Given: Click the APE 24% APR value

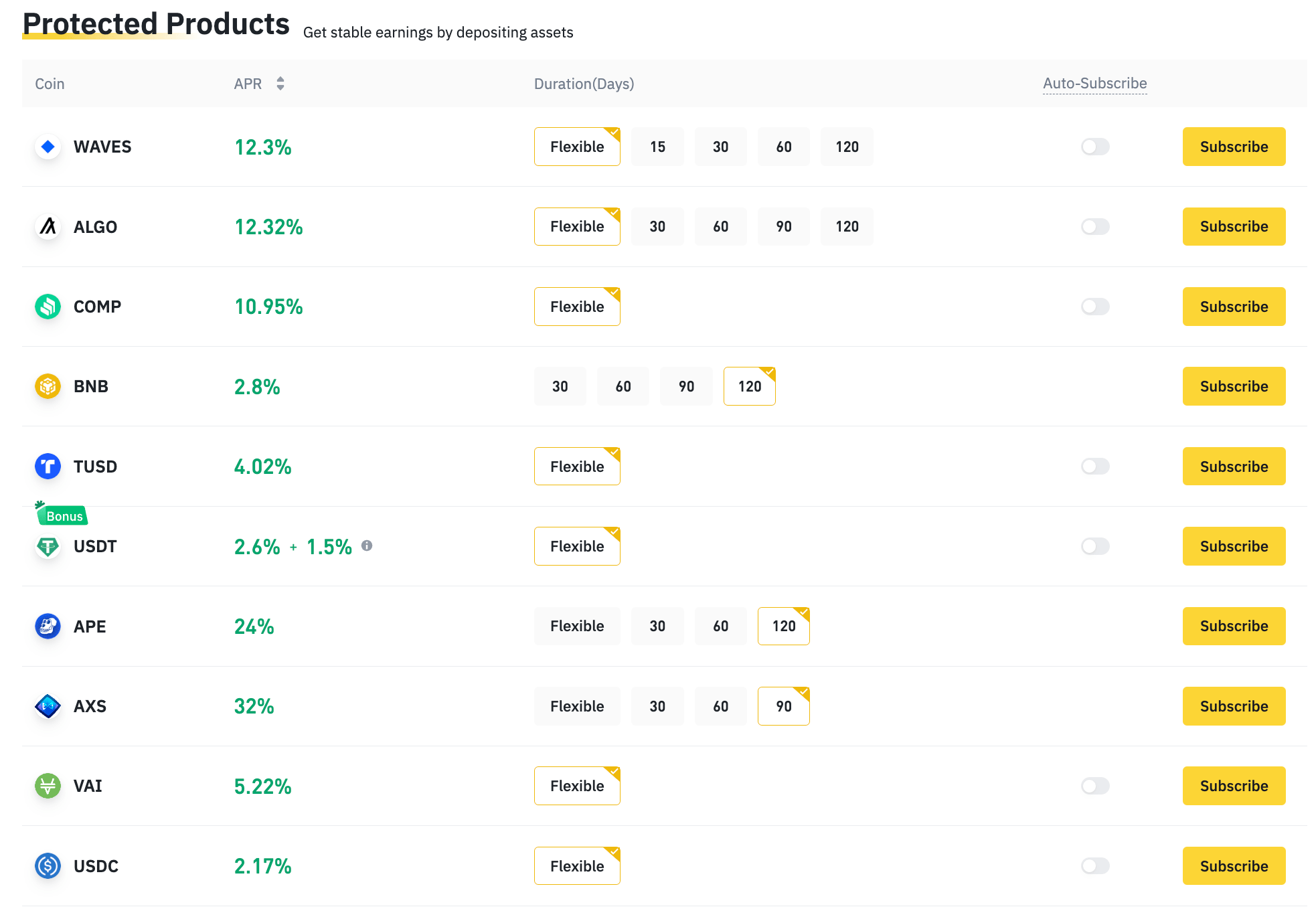Looking at the screenshot, I should pos(254,627).
